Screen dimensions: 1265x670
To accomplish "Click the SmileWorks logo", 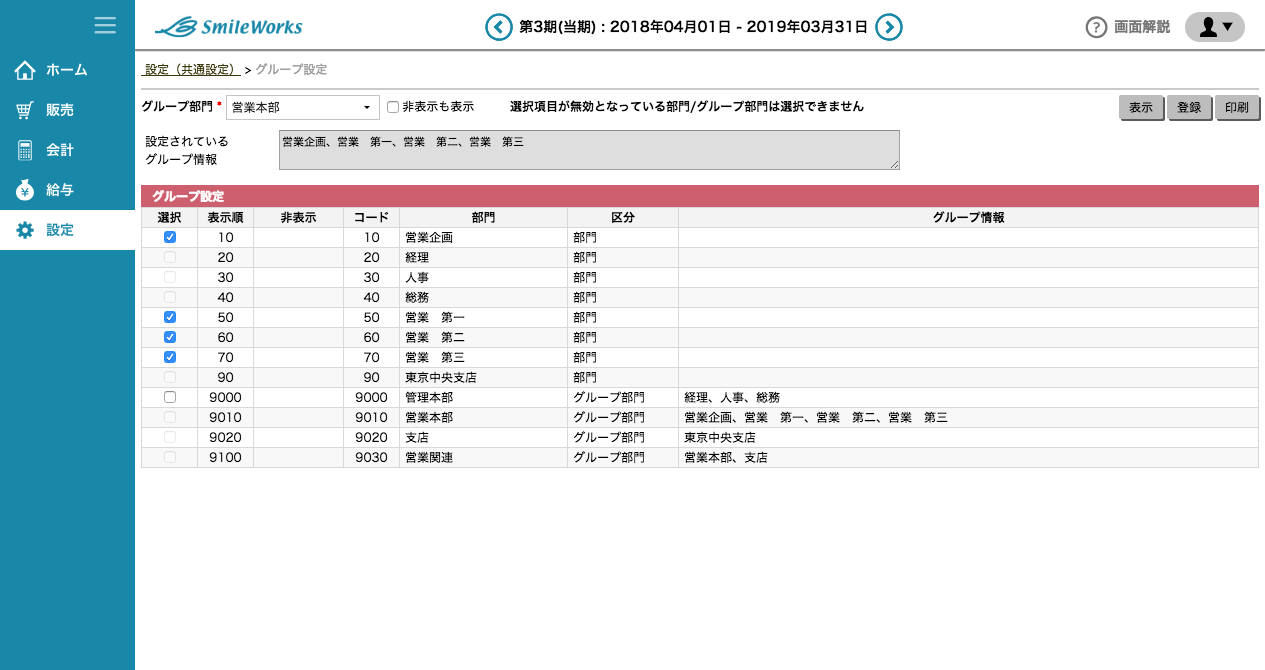I will click(229, 27).
